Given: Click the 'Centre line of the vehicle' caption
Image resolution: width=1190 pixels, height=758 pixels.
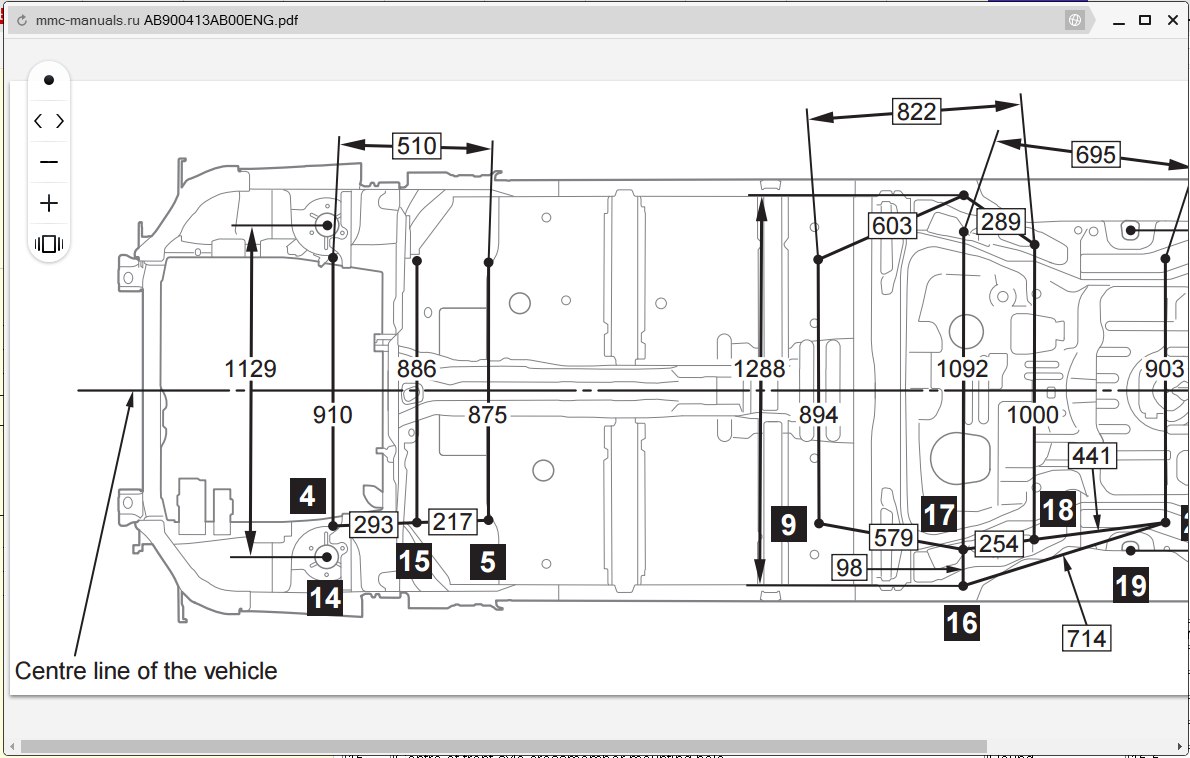Looking at the screenshot, I should click(146, 671).
